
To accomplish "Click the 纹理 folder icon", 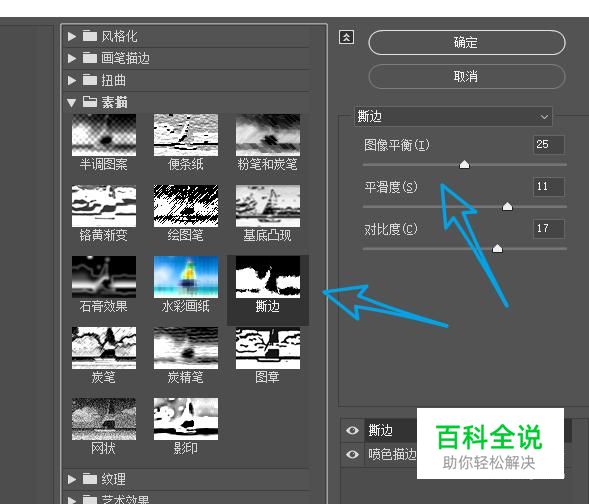I will tap(90, 478).
